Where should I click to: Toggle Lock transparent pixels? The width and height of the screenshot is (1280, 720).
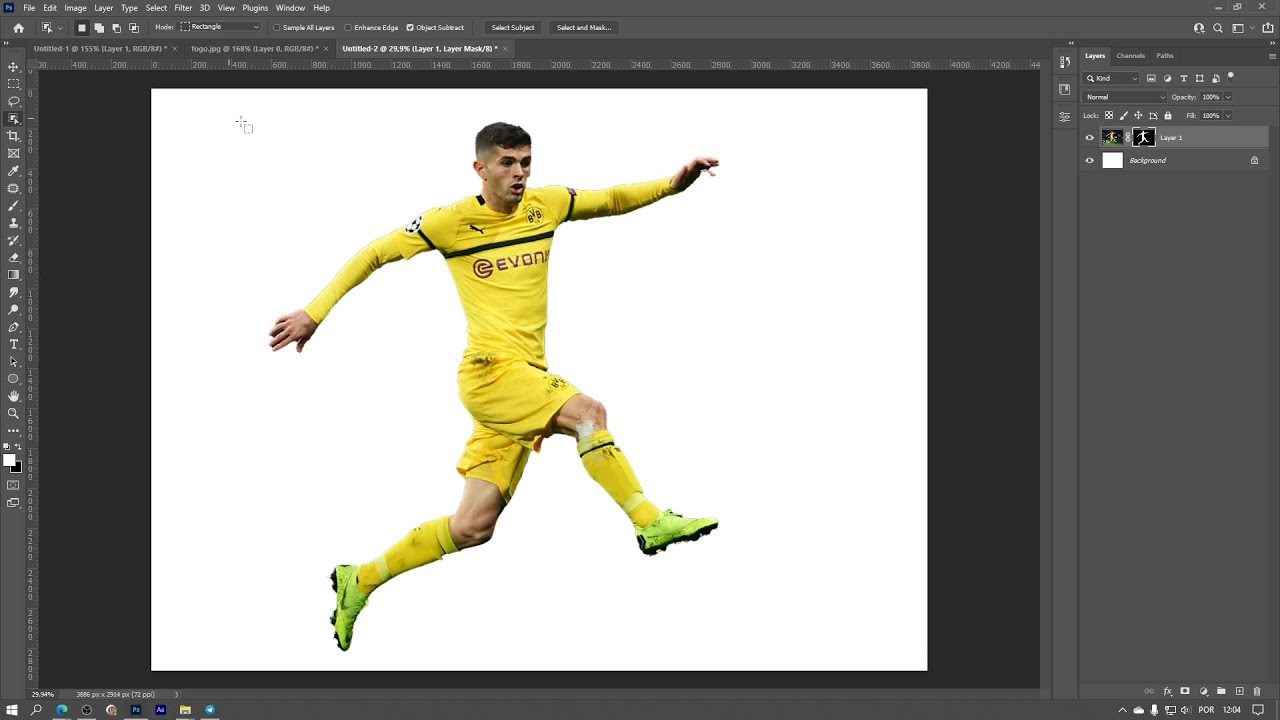click(x=1108, y=116)
